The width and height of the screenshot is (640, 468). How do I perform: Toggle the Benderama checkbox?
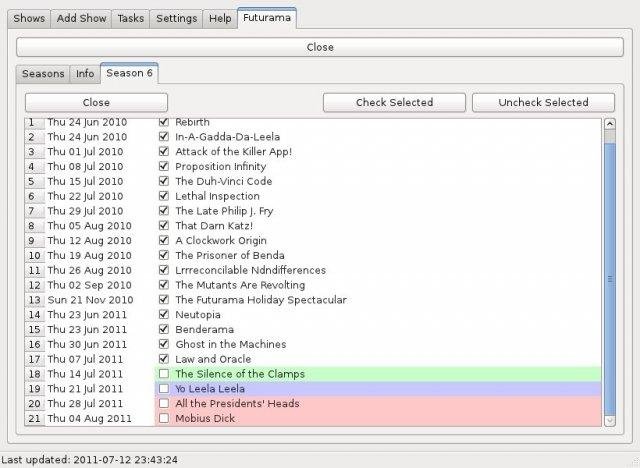(x=164, y=329)
